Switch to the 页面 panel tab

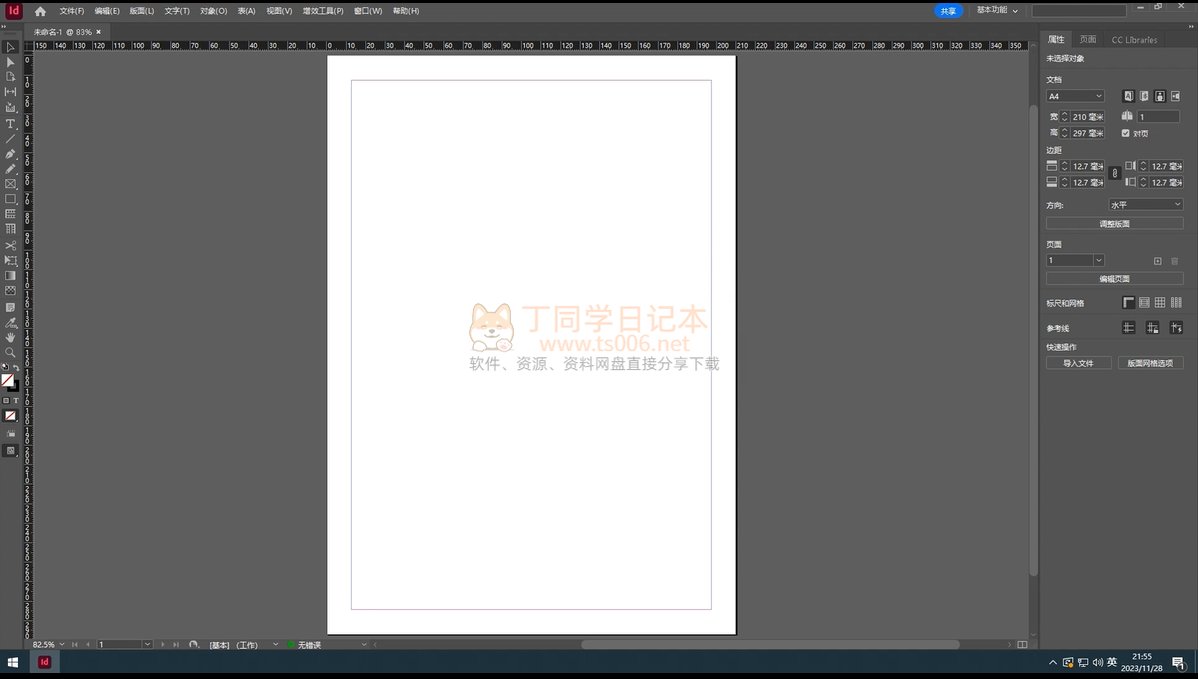tap(1087, 39)
